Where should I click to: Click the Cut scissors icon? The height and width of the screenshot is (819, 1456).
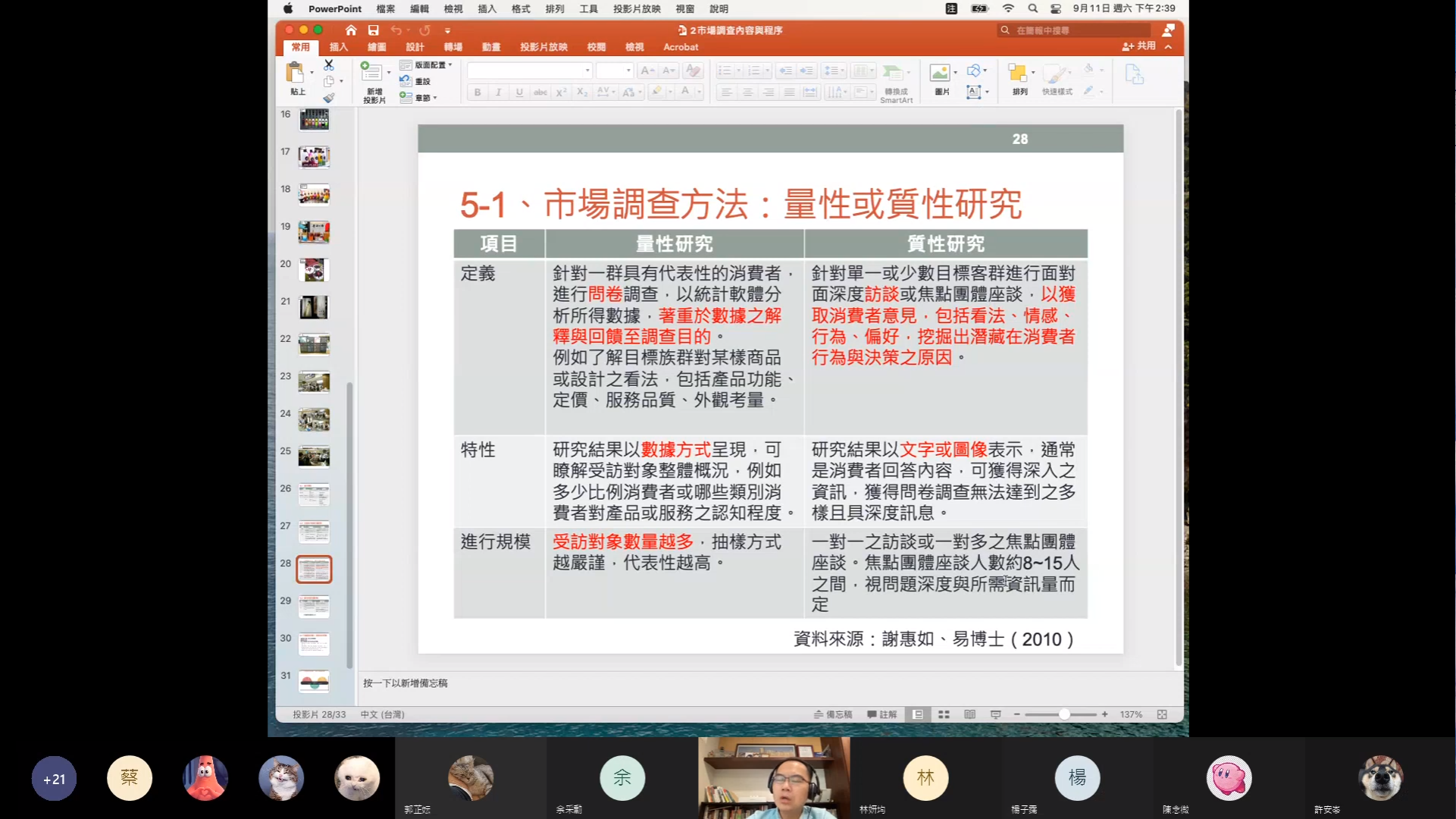(328, 65)
